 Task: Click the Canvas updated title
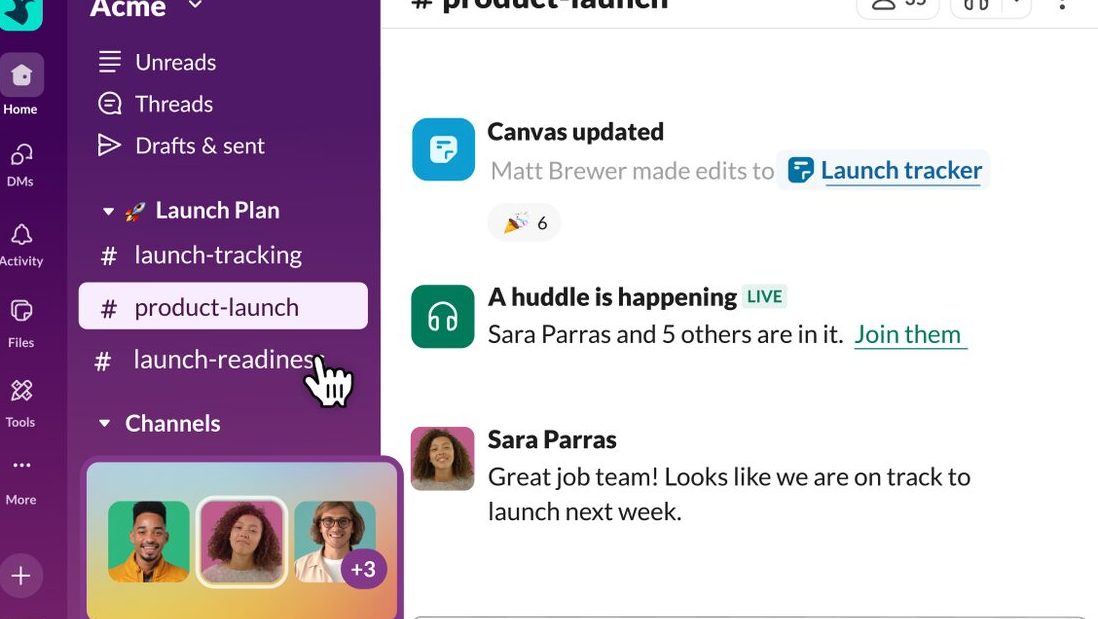[x=576, y=132]
